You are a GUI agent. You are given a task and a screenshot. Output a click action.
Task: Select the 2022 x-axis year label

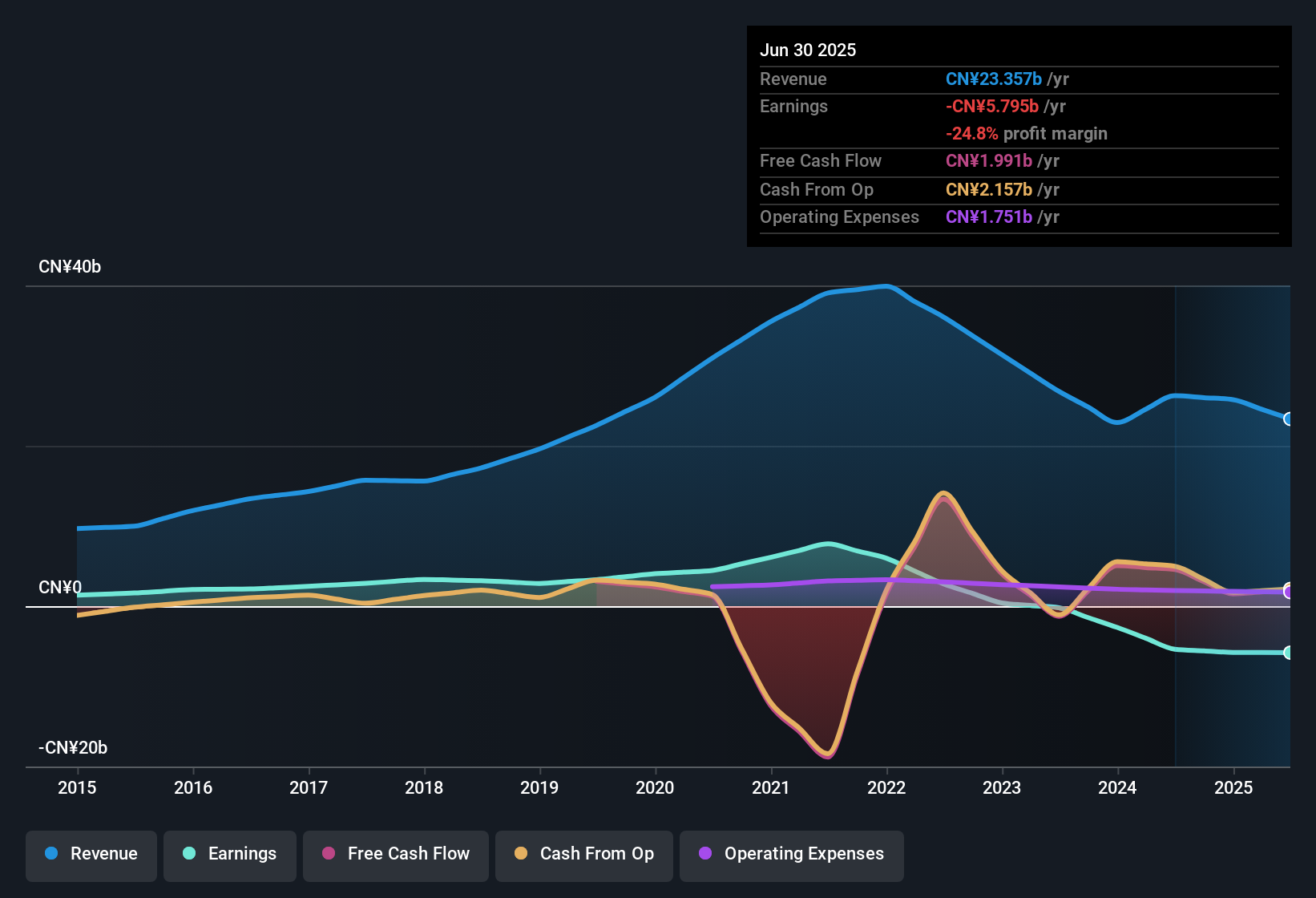[x=886, y=787]
